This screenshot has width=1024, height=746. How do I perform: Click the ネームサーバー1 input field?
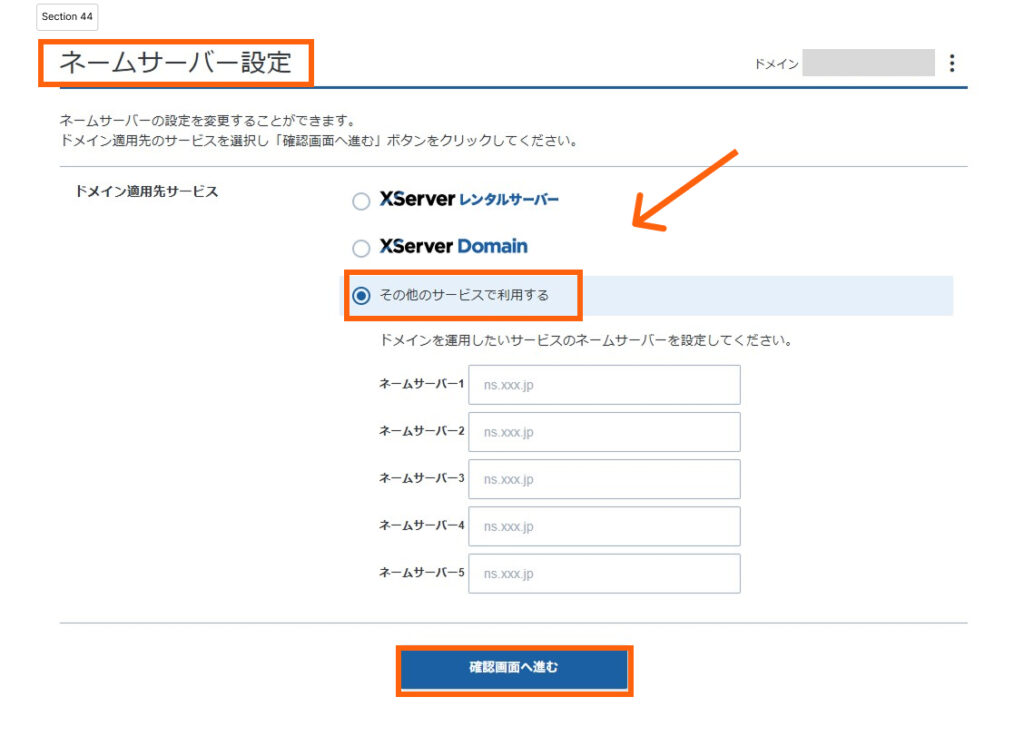point(604,385)
